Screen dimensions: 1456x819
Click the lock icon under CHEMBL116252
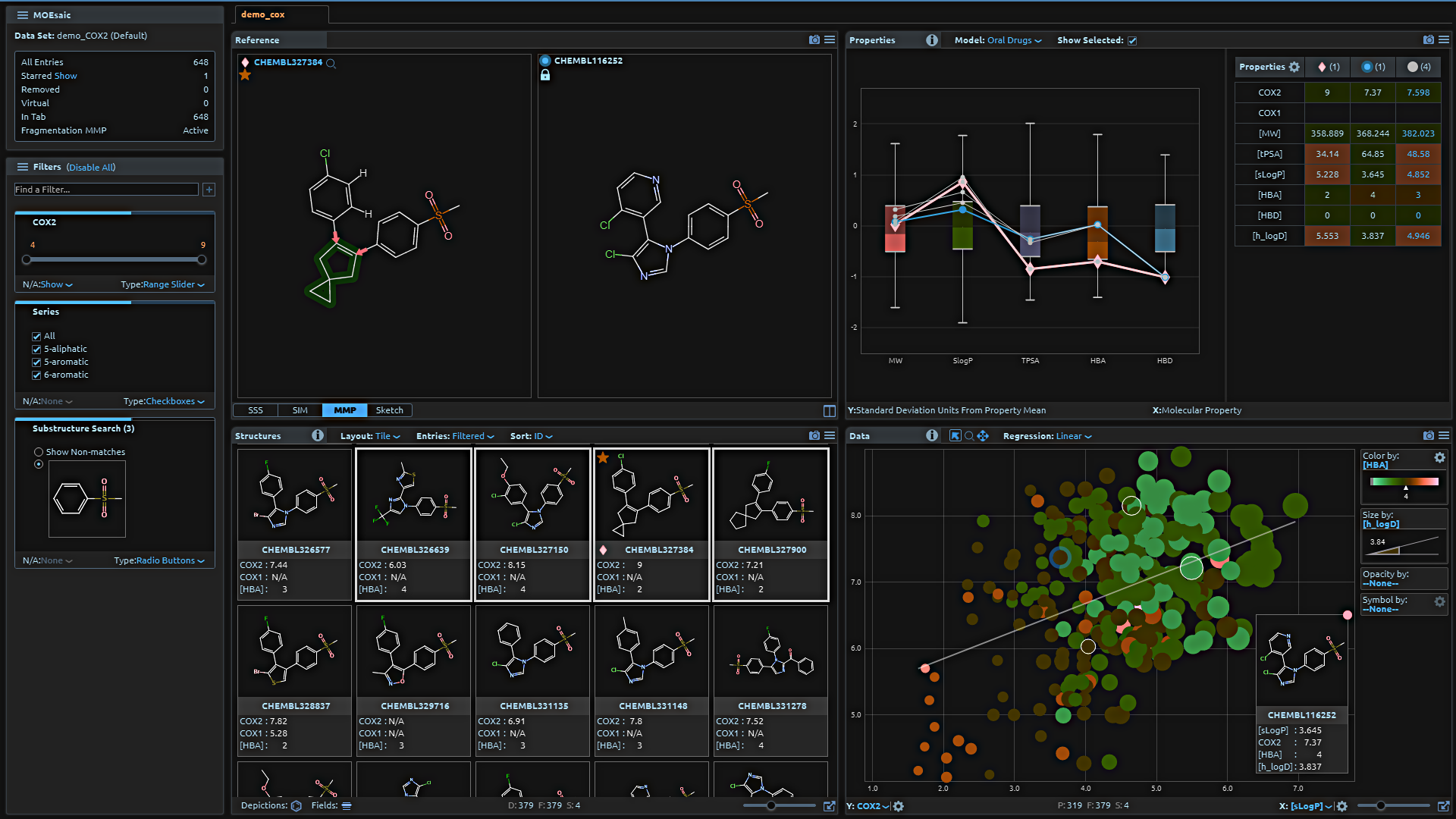pos(545,75)
